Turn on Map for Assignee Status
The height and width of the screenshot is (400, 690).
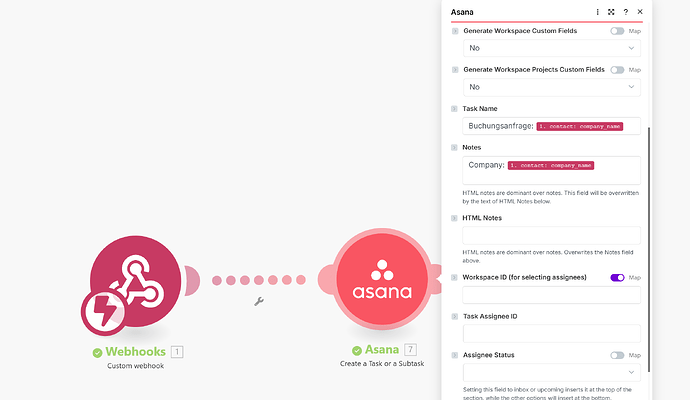[617, 355]
